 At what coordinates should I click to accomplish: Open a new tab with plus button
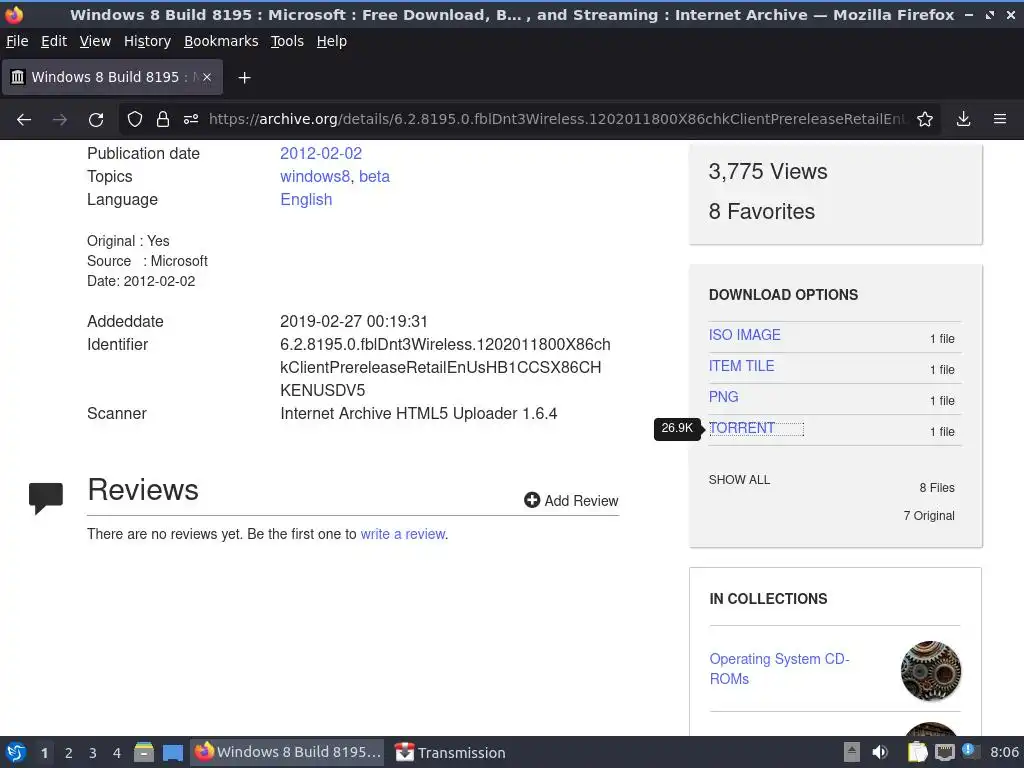pyautogui.click(x=244, y=78)
